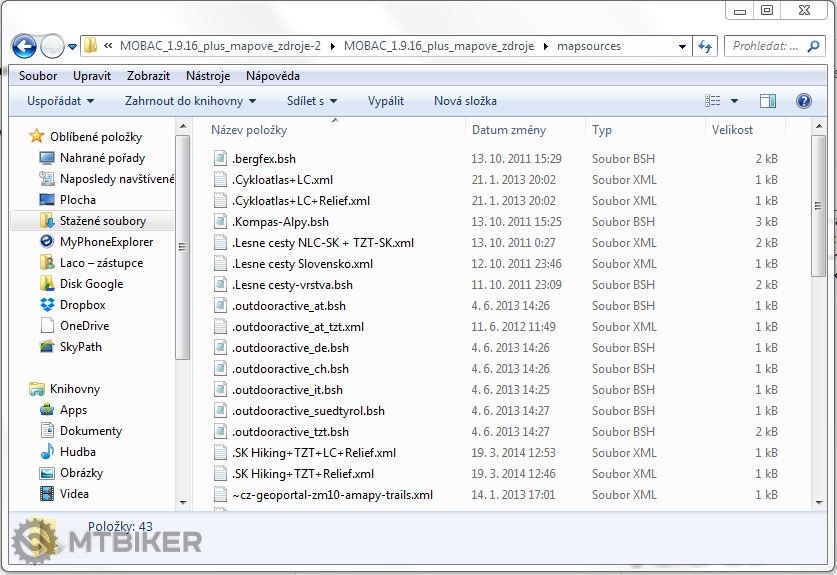This screenshot has height=575, width=837.
Task: Sort by the Datum změny column header
Action: 509,130
